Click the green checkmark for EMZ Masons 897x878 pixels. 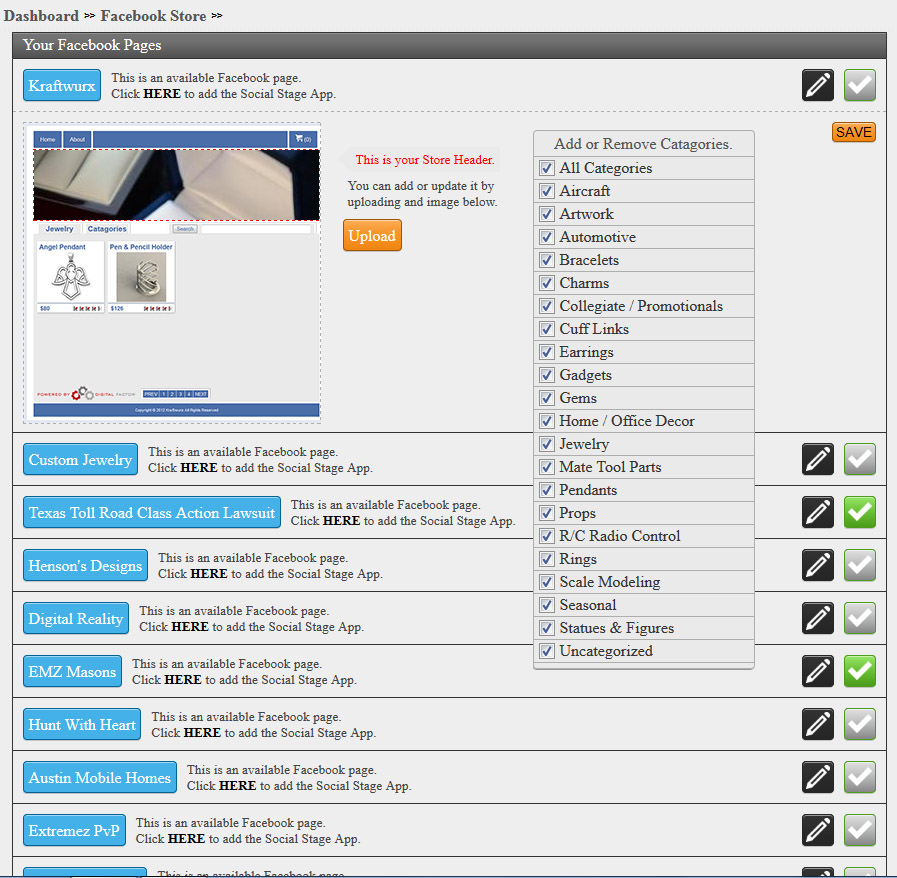(860, 671)
